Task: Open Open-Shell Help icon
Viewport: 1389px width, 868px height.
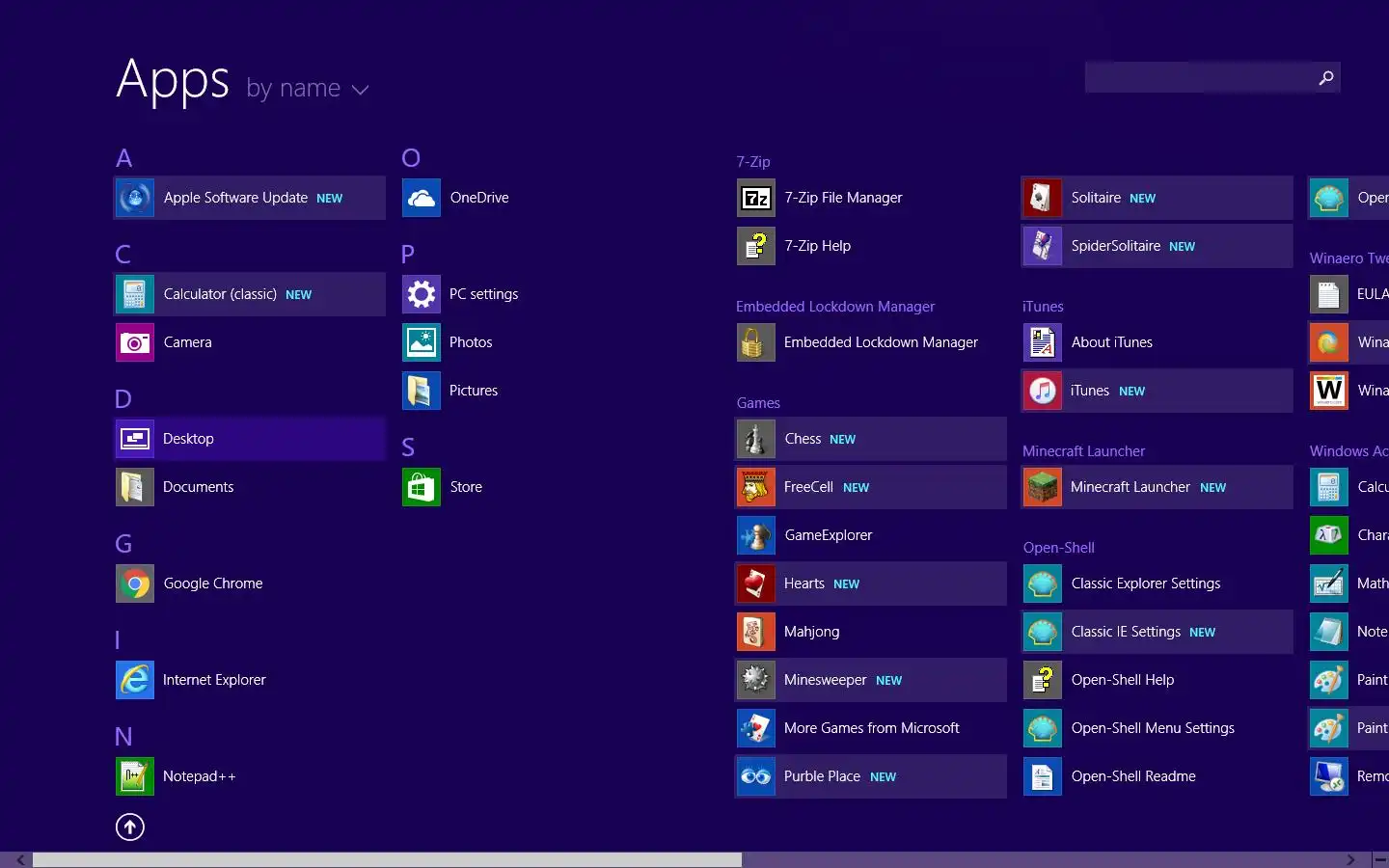Action: [x=1043, y=680]
